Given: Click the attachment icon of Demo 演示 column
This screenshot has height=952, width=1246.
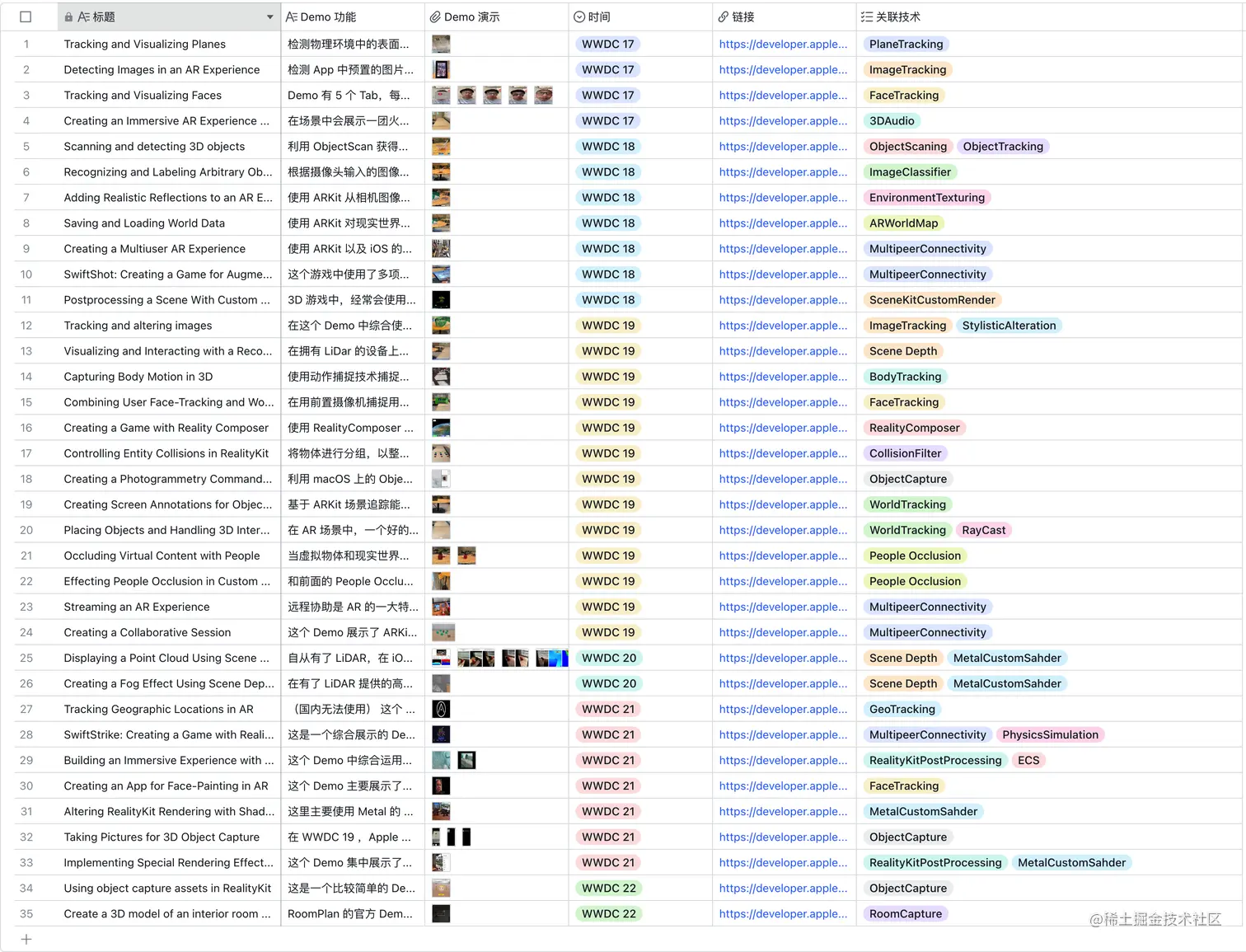Looking at the screenshot, I should tap(434, 16).
